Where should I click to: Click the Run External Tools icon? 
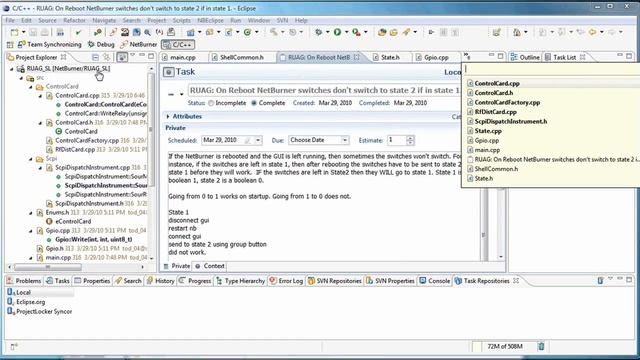(x=356, y=32)
